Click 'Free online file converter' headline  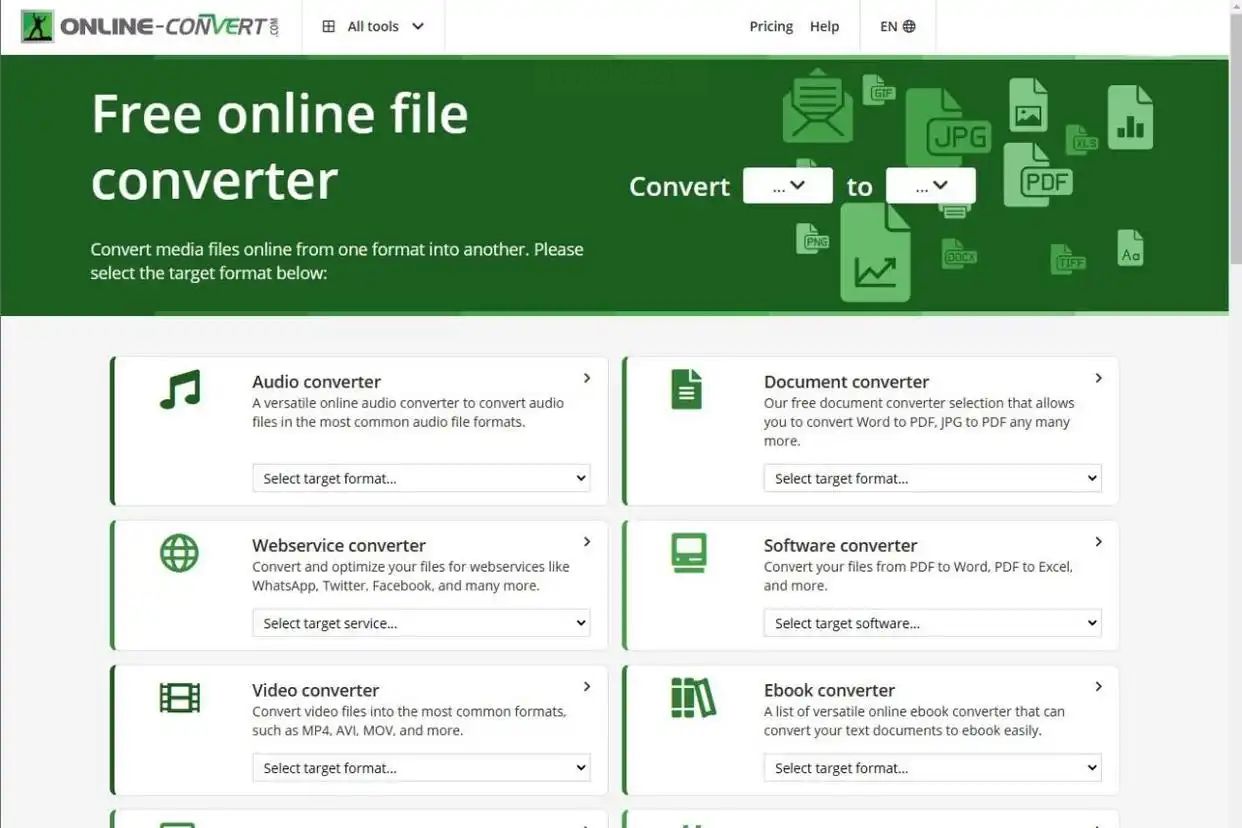click(280, 147)
